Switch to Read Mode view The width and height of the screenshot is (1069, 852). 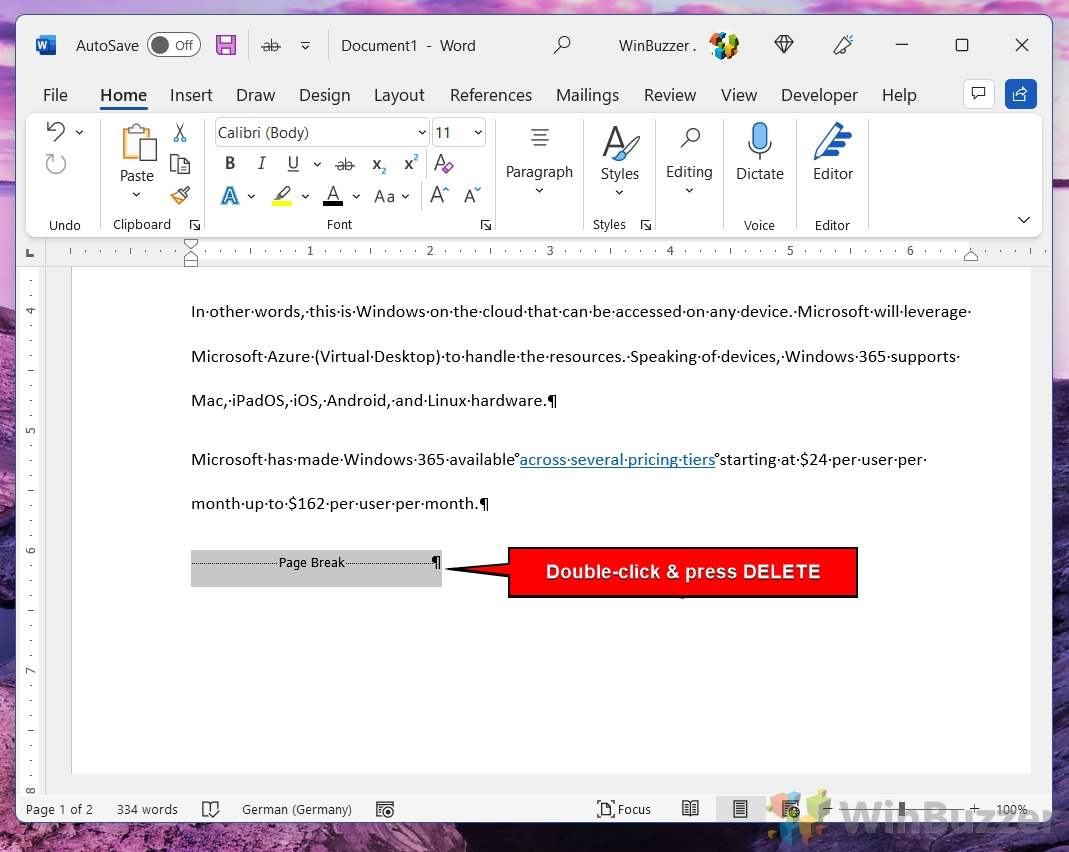(690, 809)
